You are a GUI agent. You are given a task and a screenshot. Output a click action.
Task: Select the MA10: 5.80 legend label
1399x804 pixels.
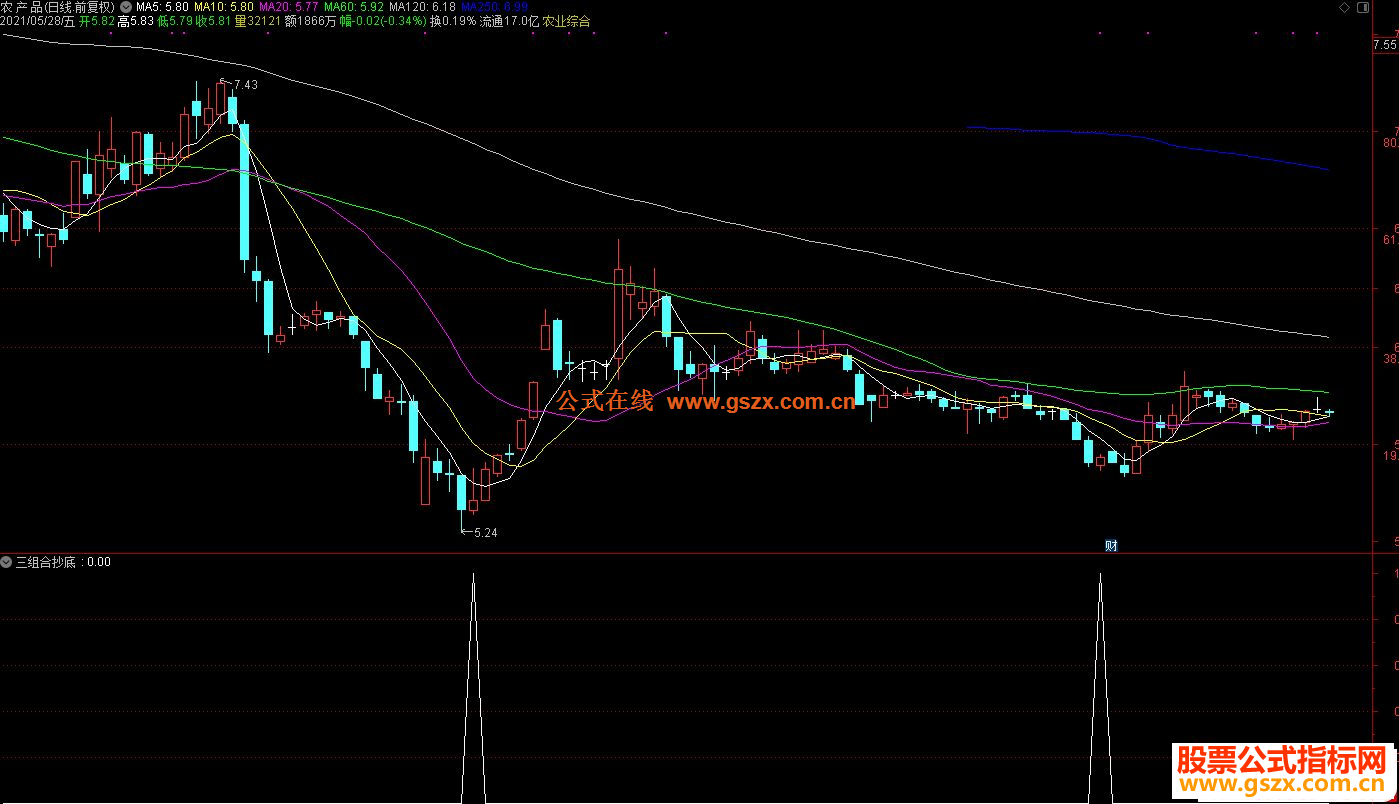[x=223, y=6]
